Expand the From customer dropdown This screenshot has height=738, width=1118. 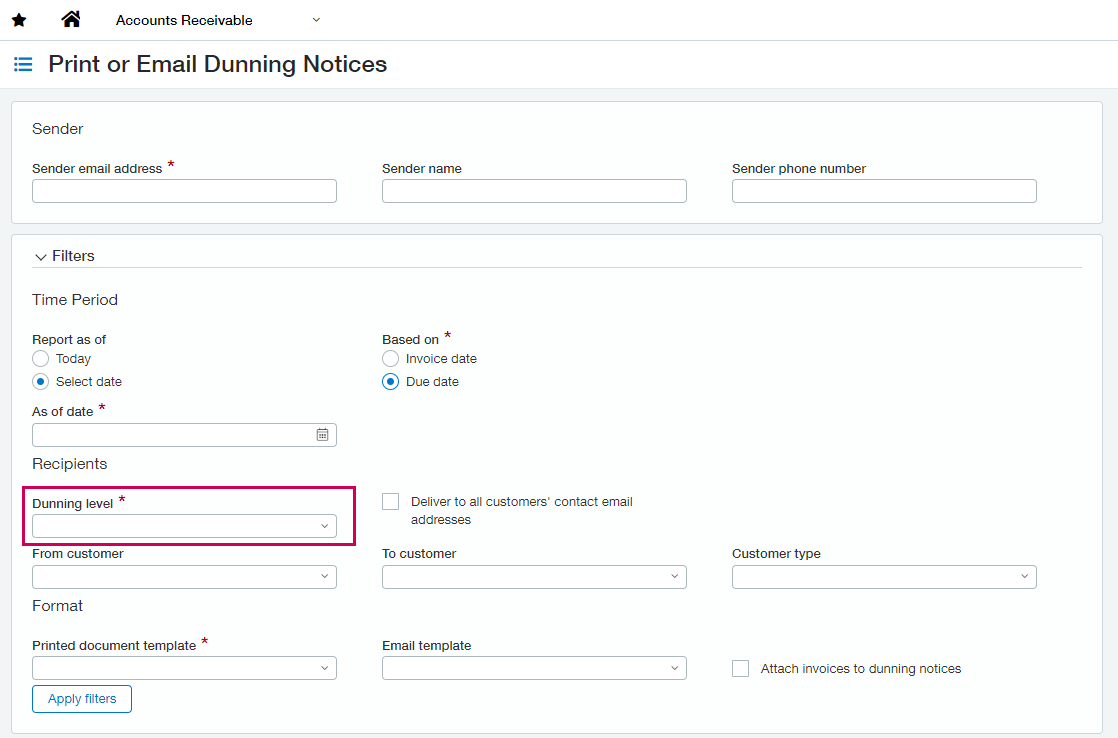pos(184,577)
